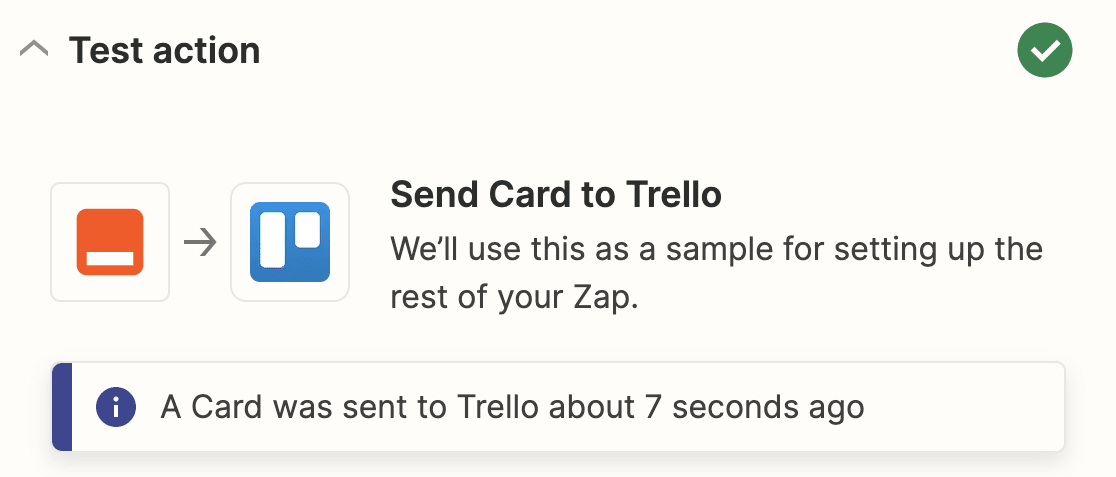Screen dimensions: 1116x477
Task: Click the white bar inside orange icon
Action: [110, 259]
